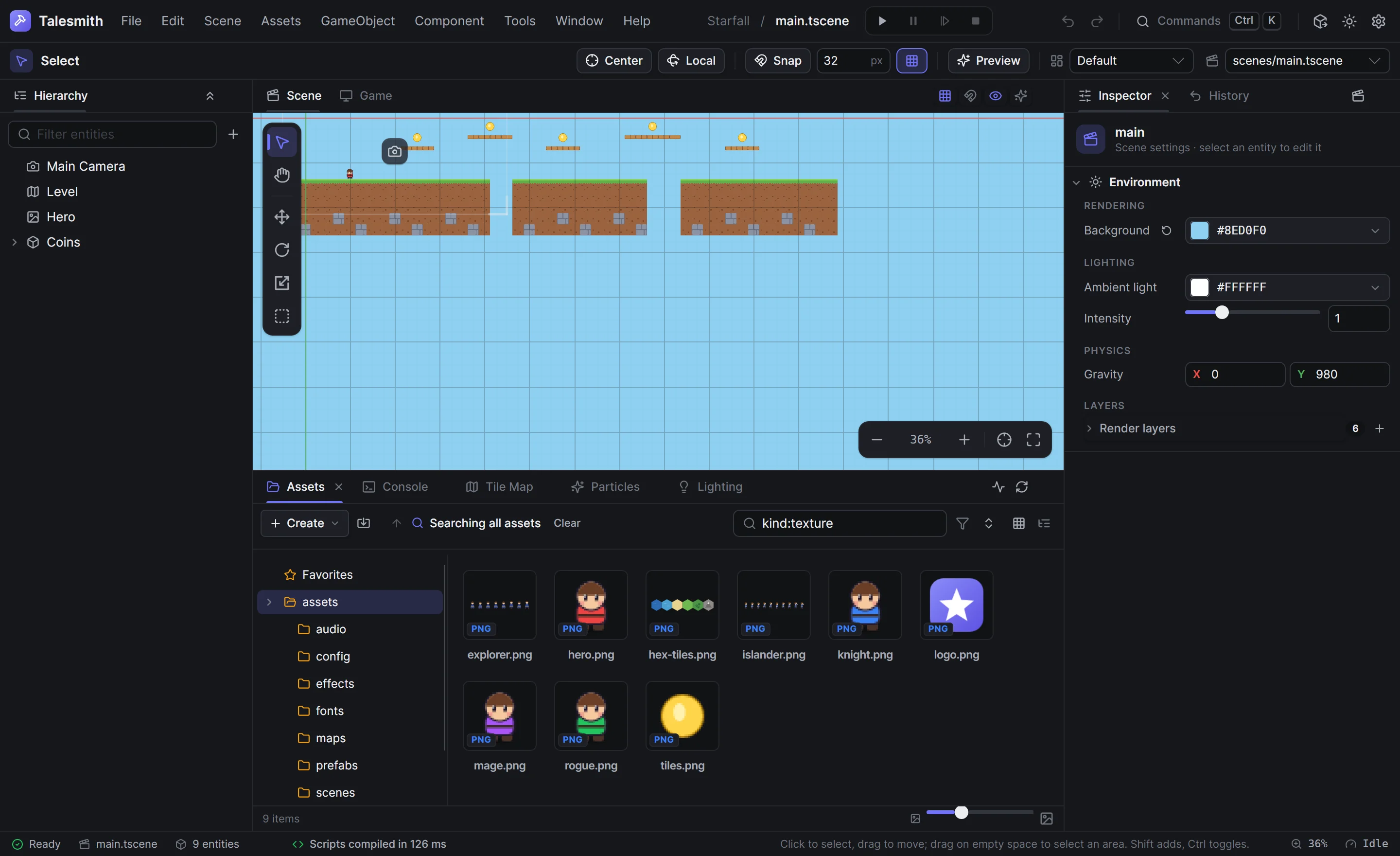Select the Hand pan tool
The image size is (1400, 856).
pyautogui.click(x=282, y=175)
